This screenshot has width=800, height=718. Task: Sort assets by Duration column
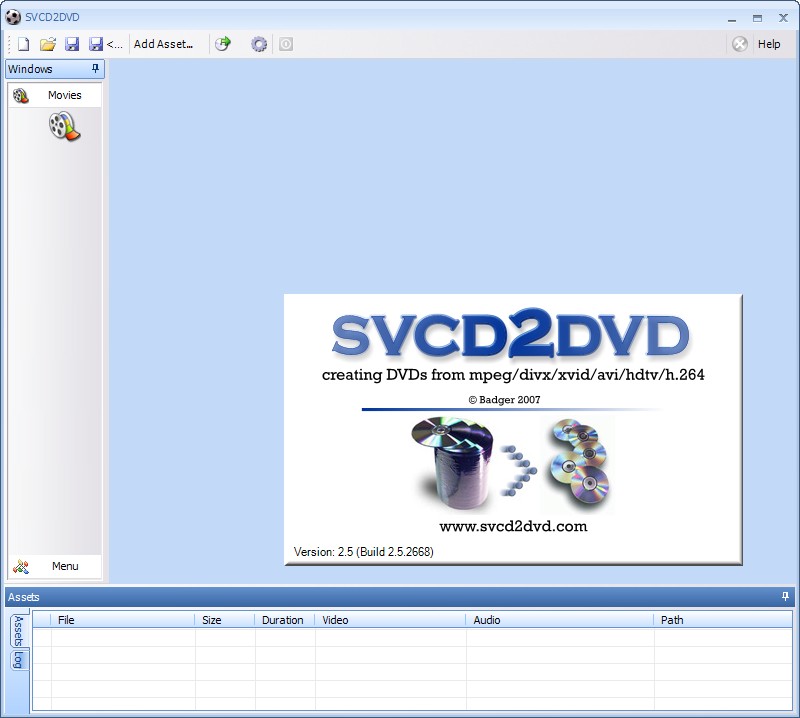285,620
